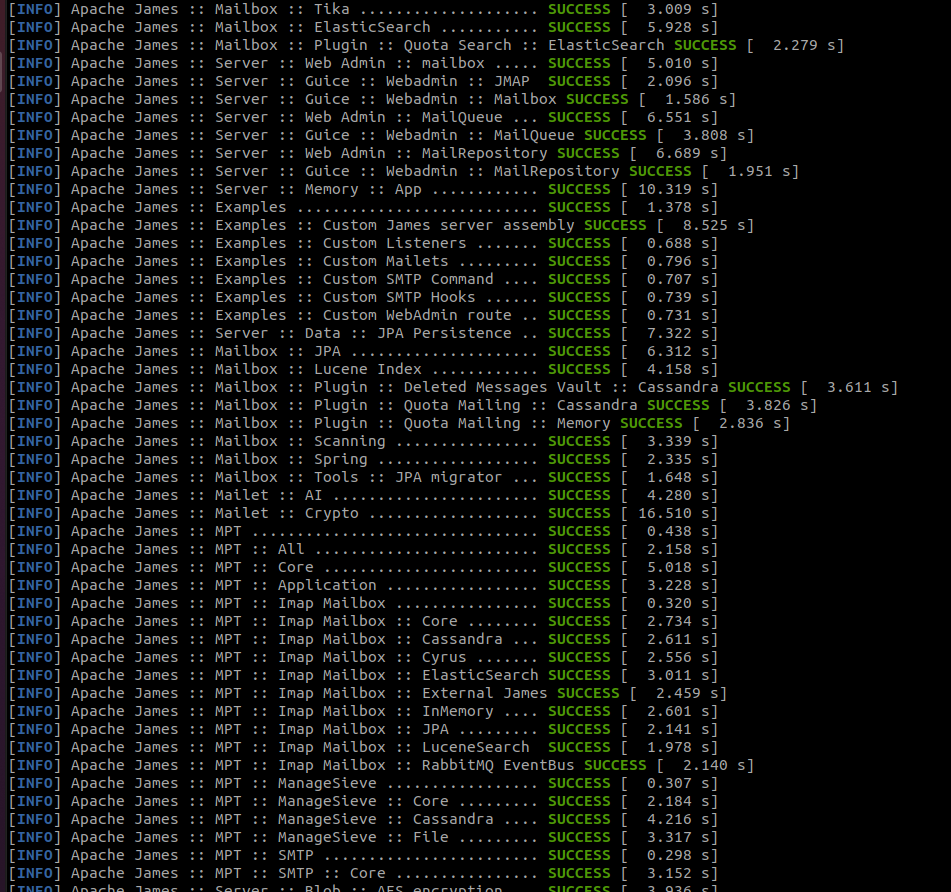Click 'Quota Mailing :: Cassandra' line
951x892 pixels.
click(x=412, y=406)
